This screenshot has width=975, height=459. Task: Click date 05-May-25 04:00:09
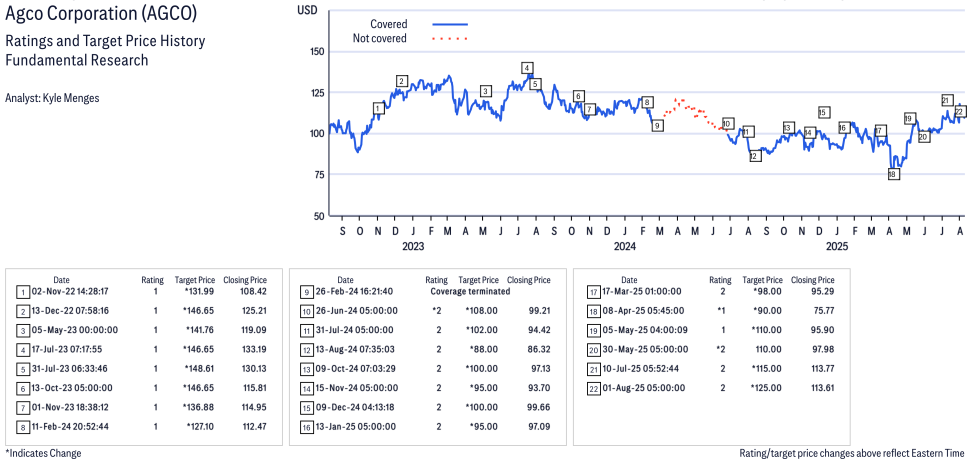click(x=645, y=330)
